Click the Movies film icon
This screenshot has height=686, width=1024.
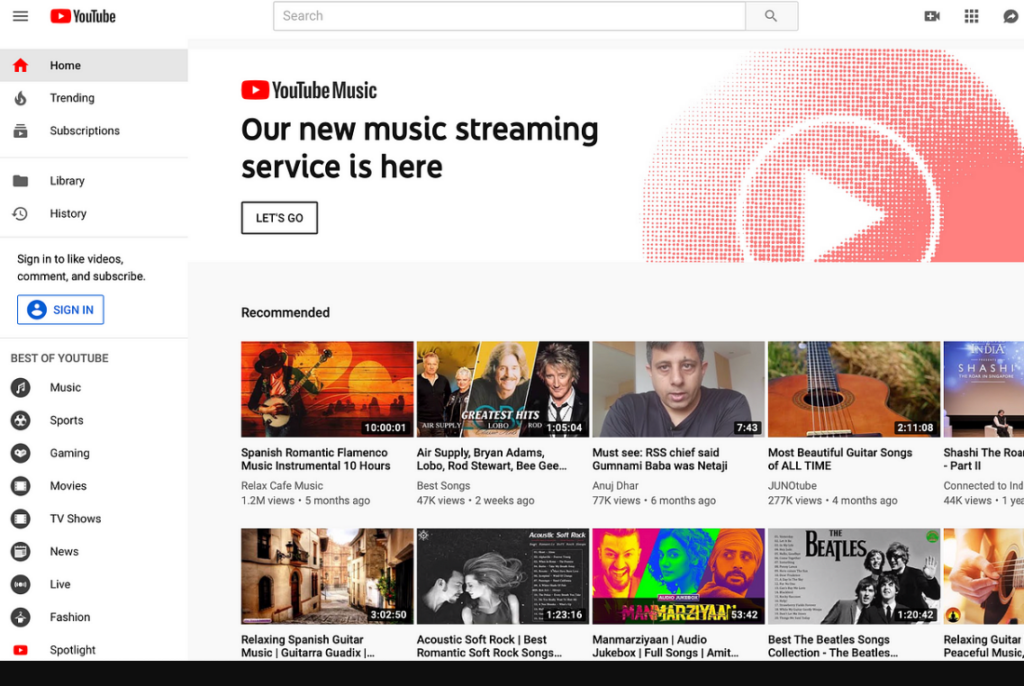[x=20, y=485]
